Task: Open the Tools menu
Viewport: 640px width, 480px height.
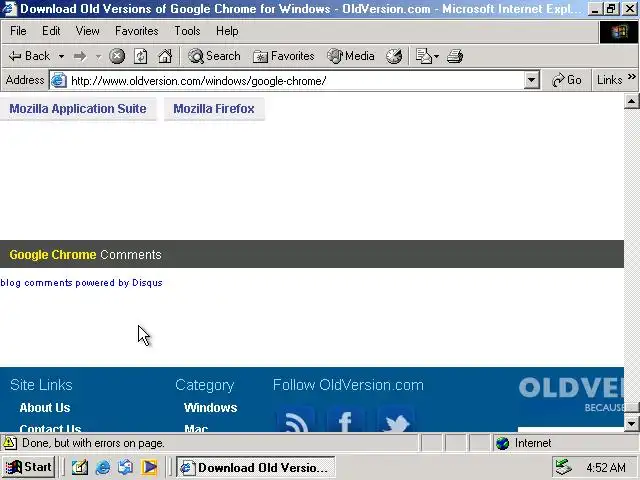Action: coord(187,31)
